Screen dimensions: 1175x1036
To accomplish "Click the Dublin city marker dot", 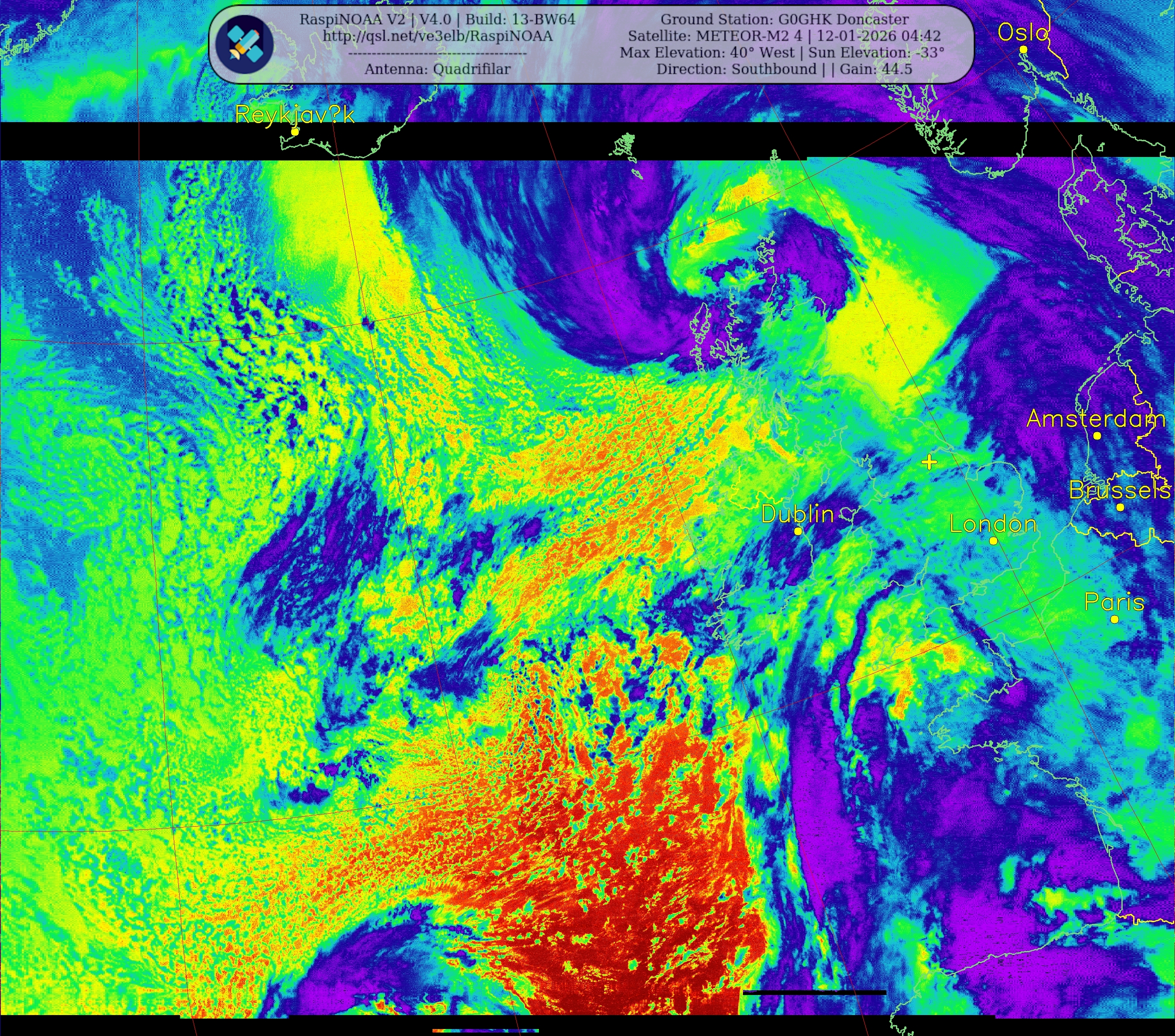I will coord(798,531).
